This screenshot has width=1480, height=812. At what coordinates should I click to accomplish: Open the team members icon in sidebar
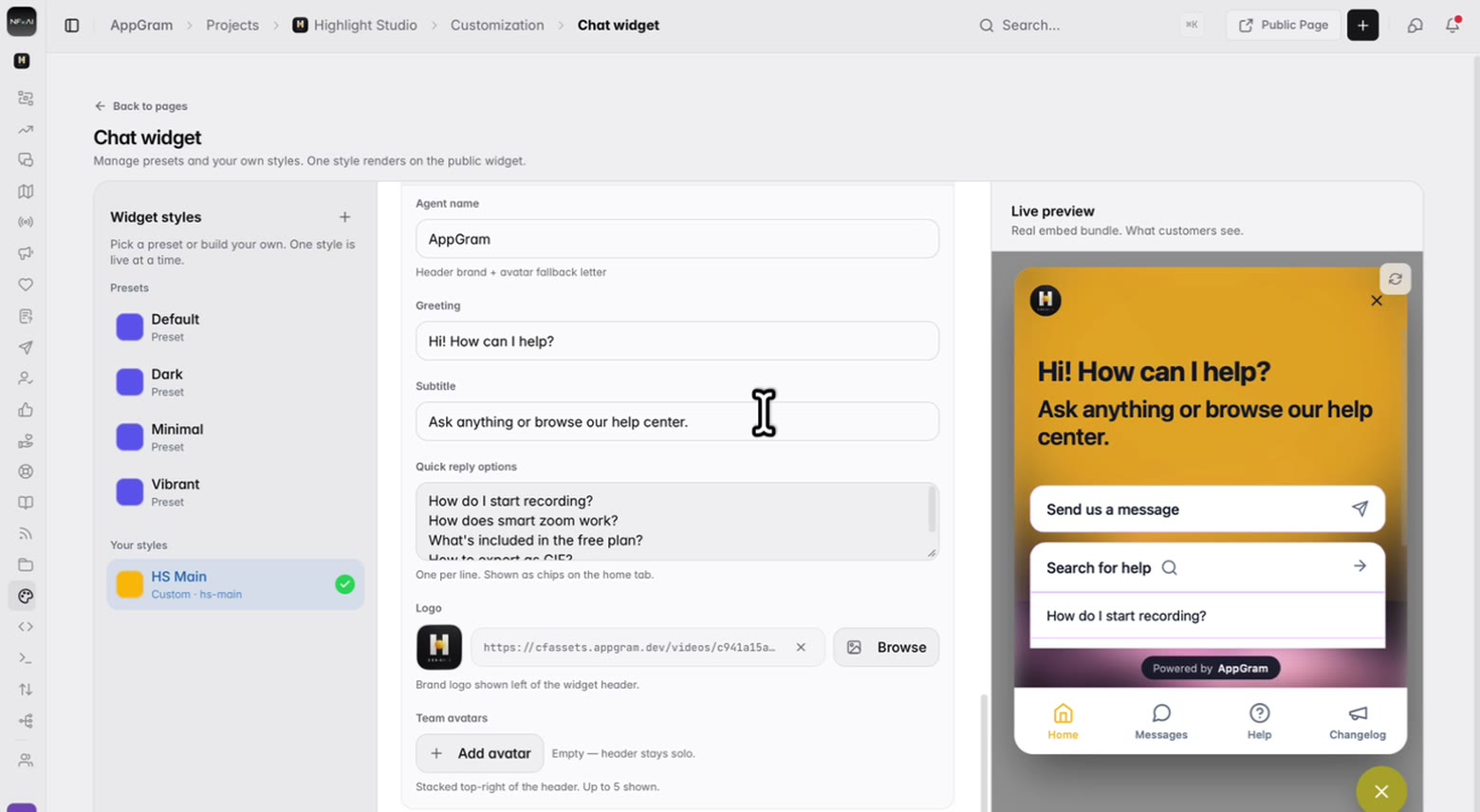26,760
